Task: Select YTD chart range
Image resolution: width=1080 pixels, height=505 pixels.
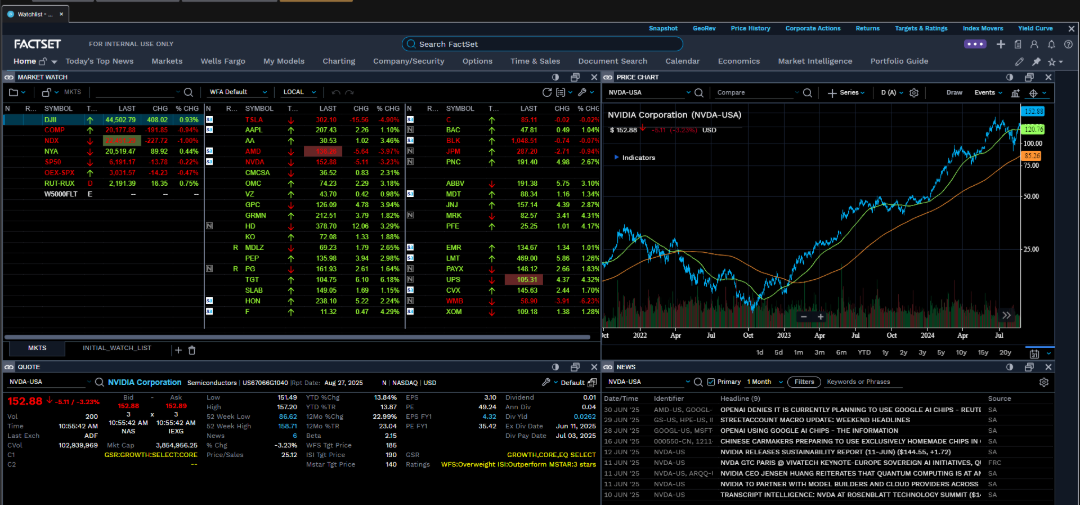Action: 864,353
